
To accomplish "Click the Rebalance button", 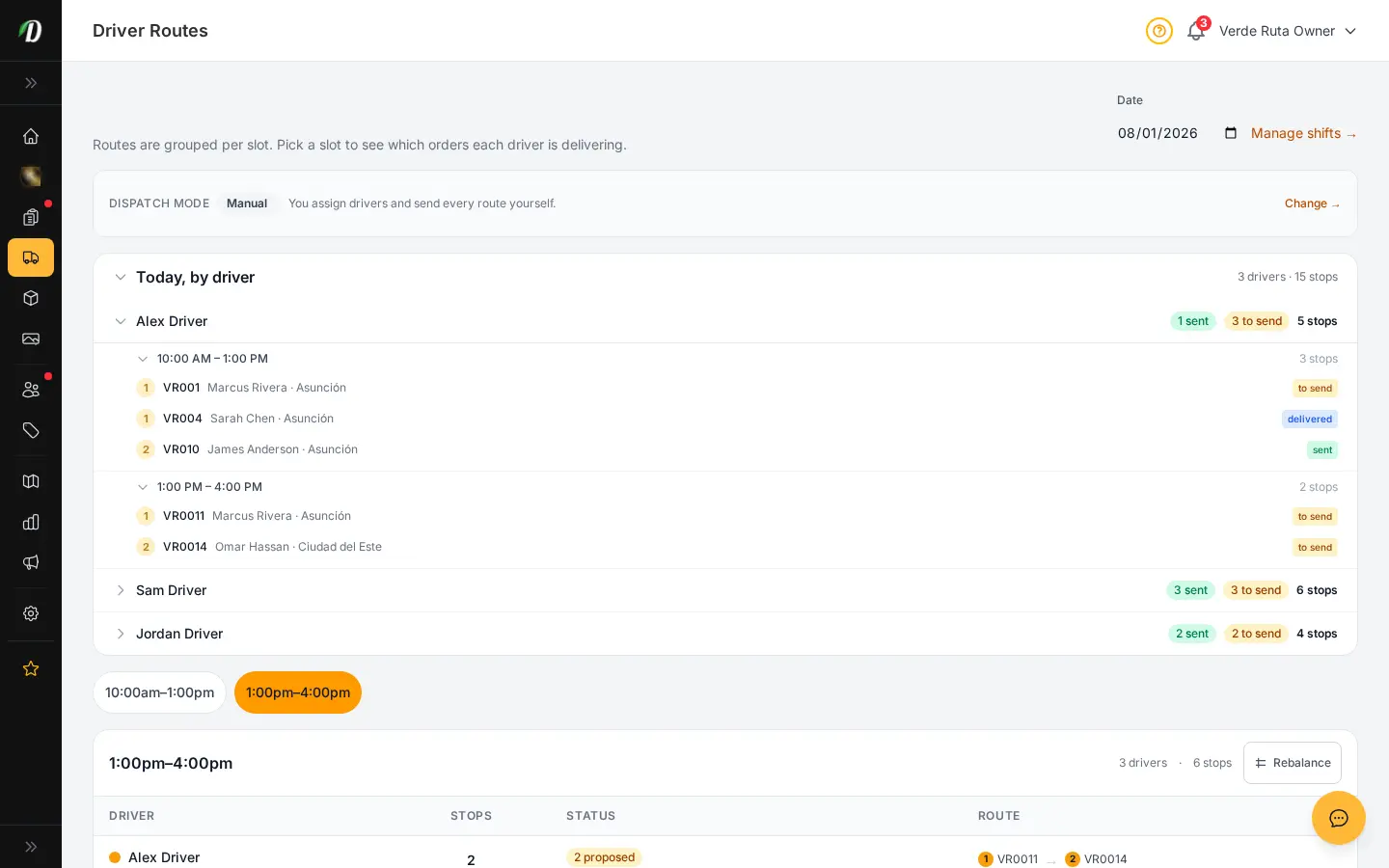I will coord(1293,763).
